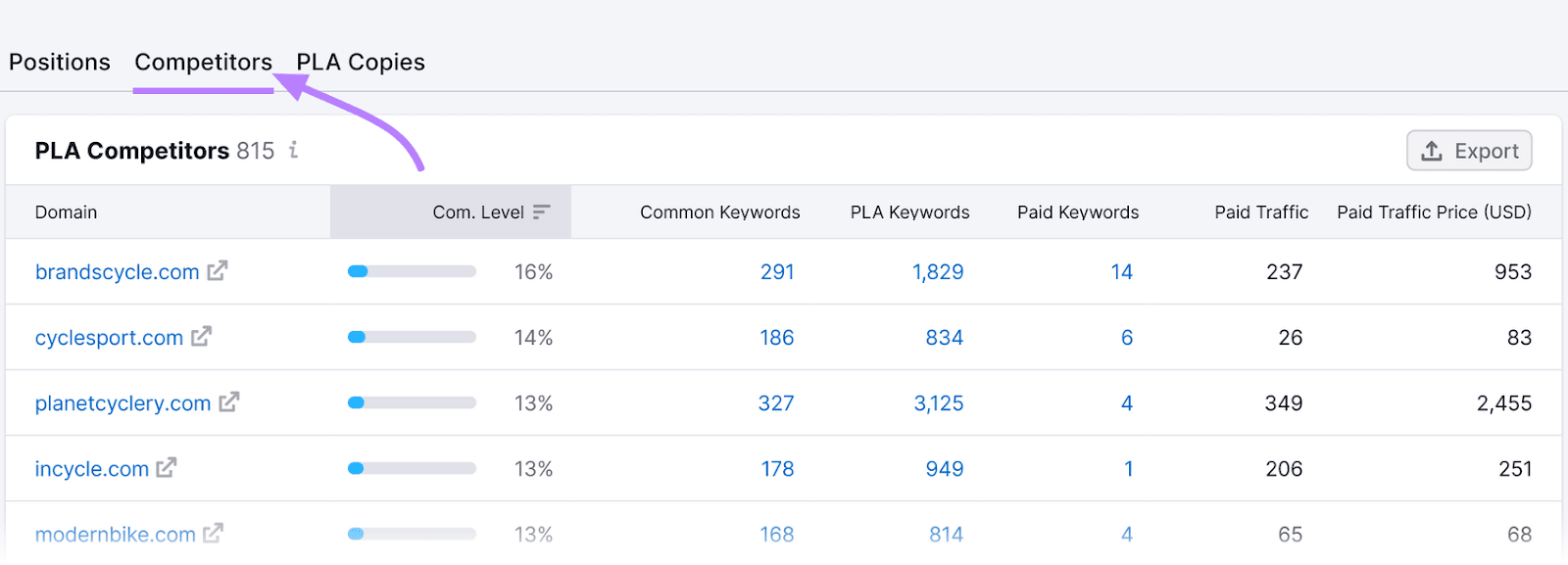Click the Domain column header

tap(66, 212)
